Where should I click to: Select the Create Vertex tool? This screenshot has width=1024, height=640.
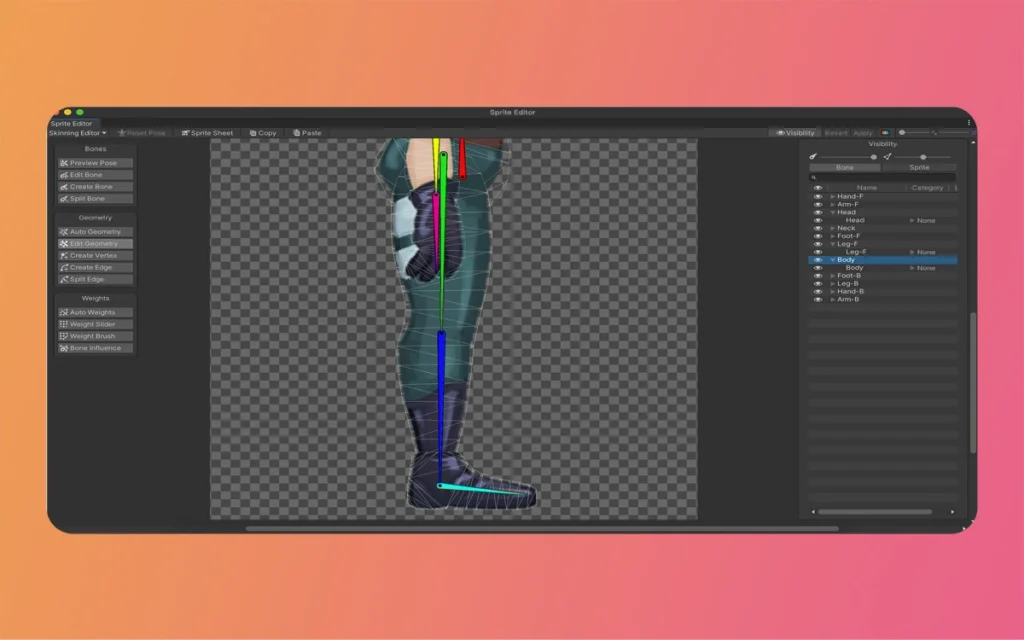click(x=94, y=255)
